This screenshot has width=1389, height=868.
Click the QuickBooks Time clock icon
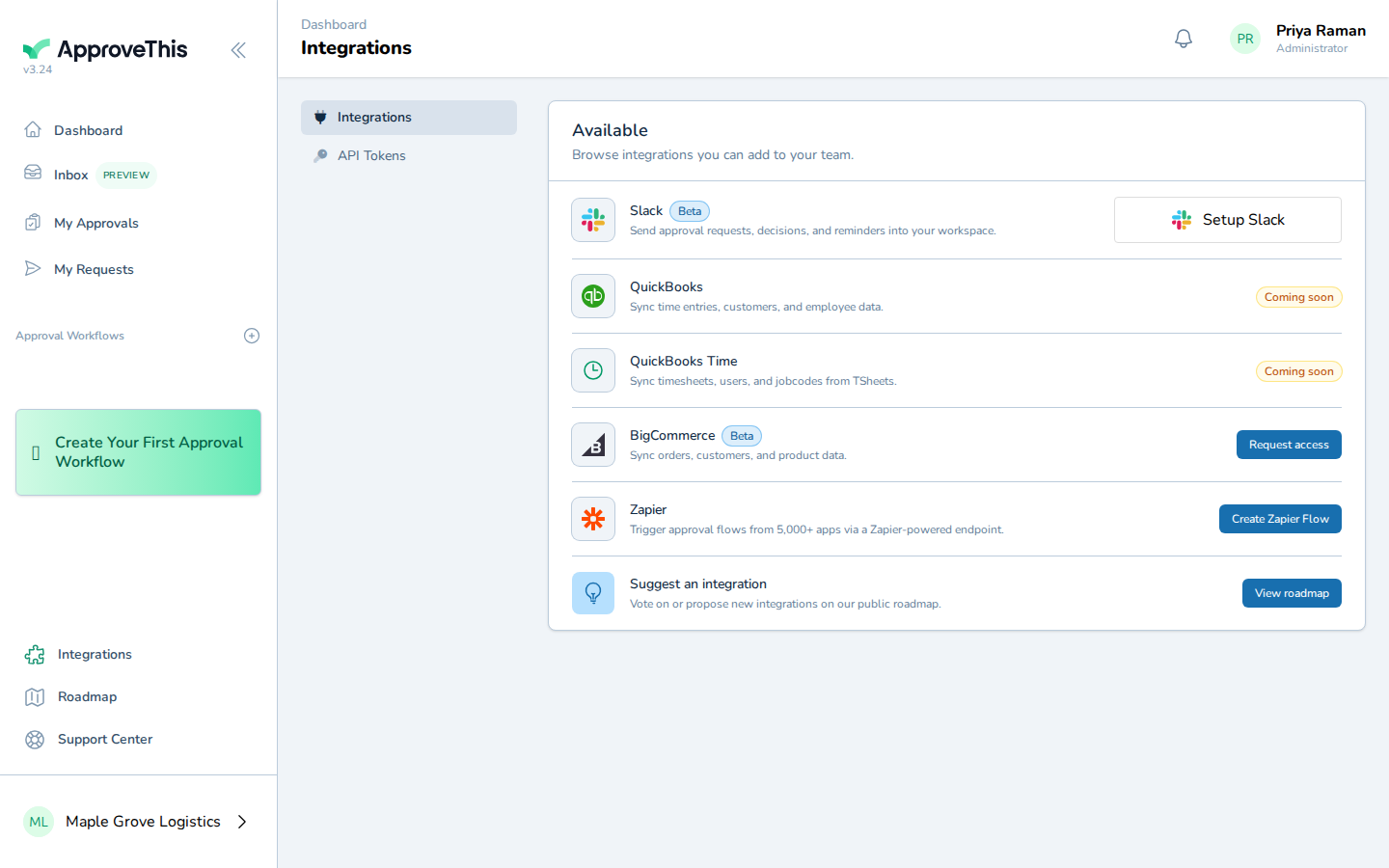click(593, 370)
